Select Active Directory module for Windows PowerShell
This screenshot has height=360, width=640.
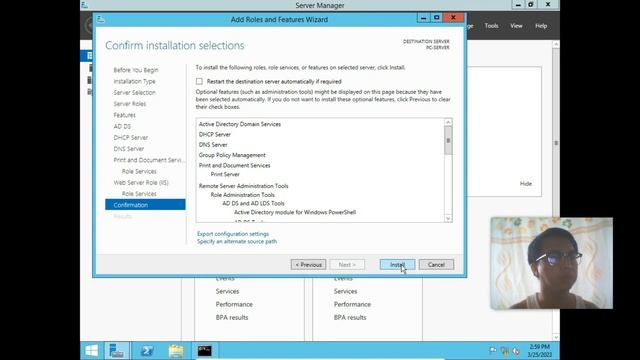click(x=295, y=212)
